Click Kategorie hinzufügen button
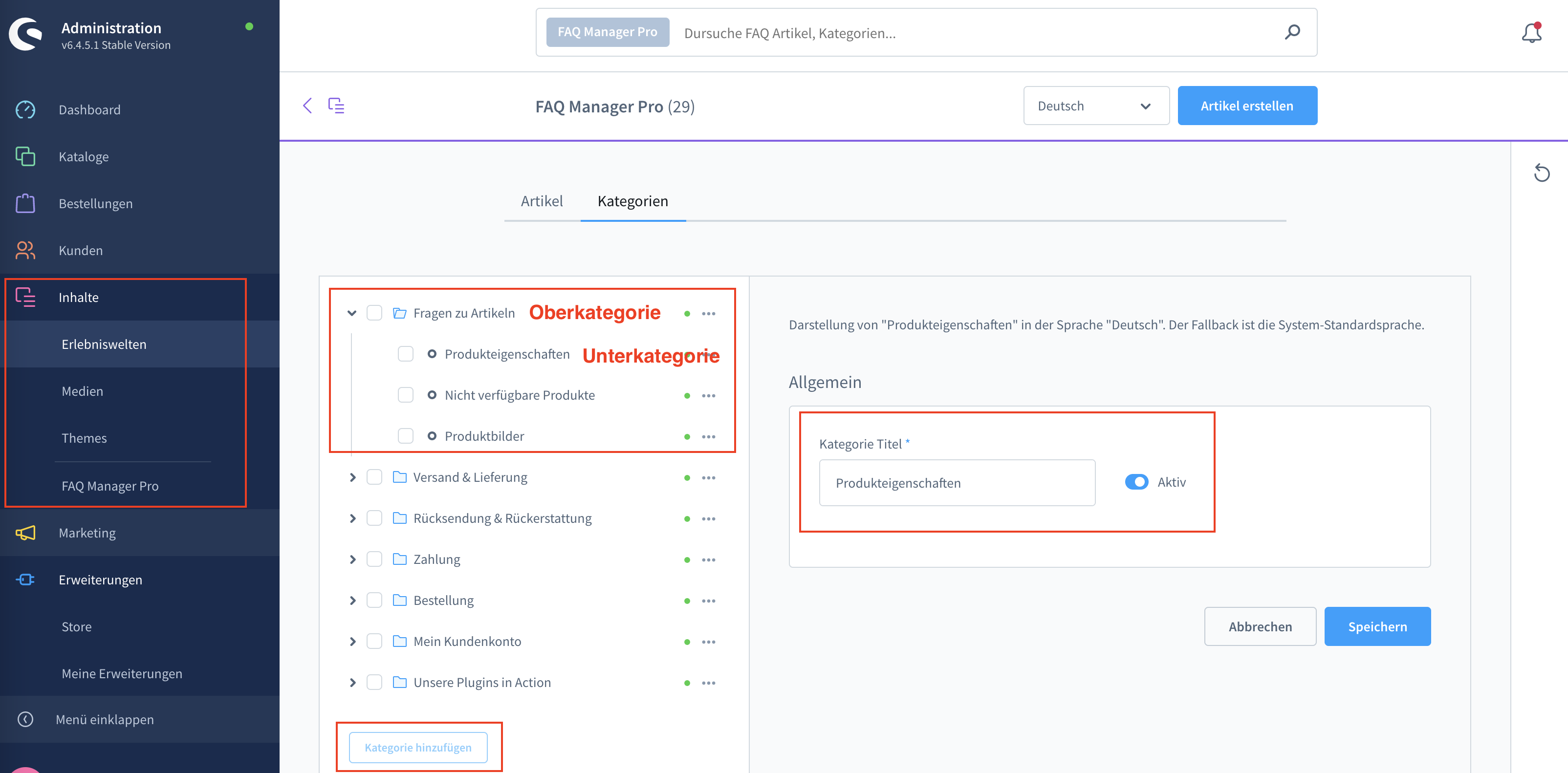 tap(417, 747)
